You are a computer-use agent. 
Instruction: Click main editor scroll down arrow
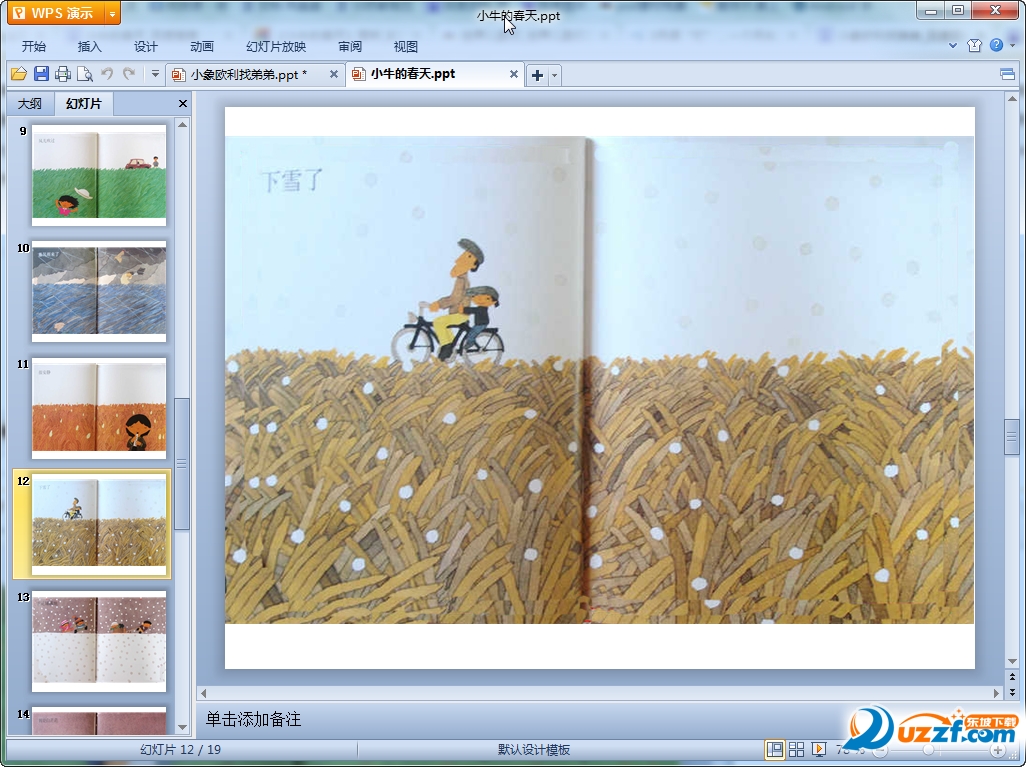tap(1012, 662)
